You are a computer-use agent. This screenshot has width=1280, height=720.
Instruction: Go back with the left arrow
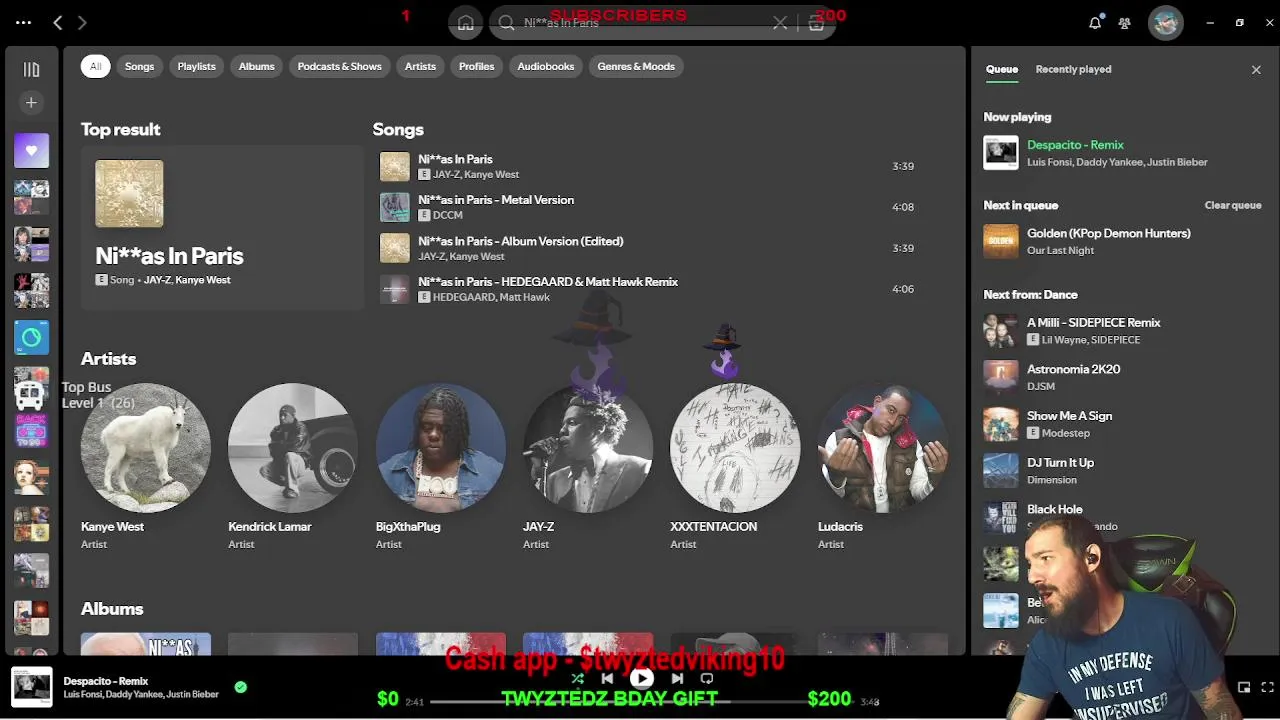(x=58, y=22)
